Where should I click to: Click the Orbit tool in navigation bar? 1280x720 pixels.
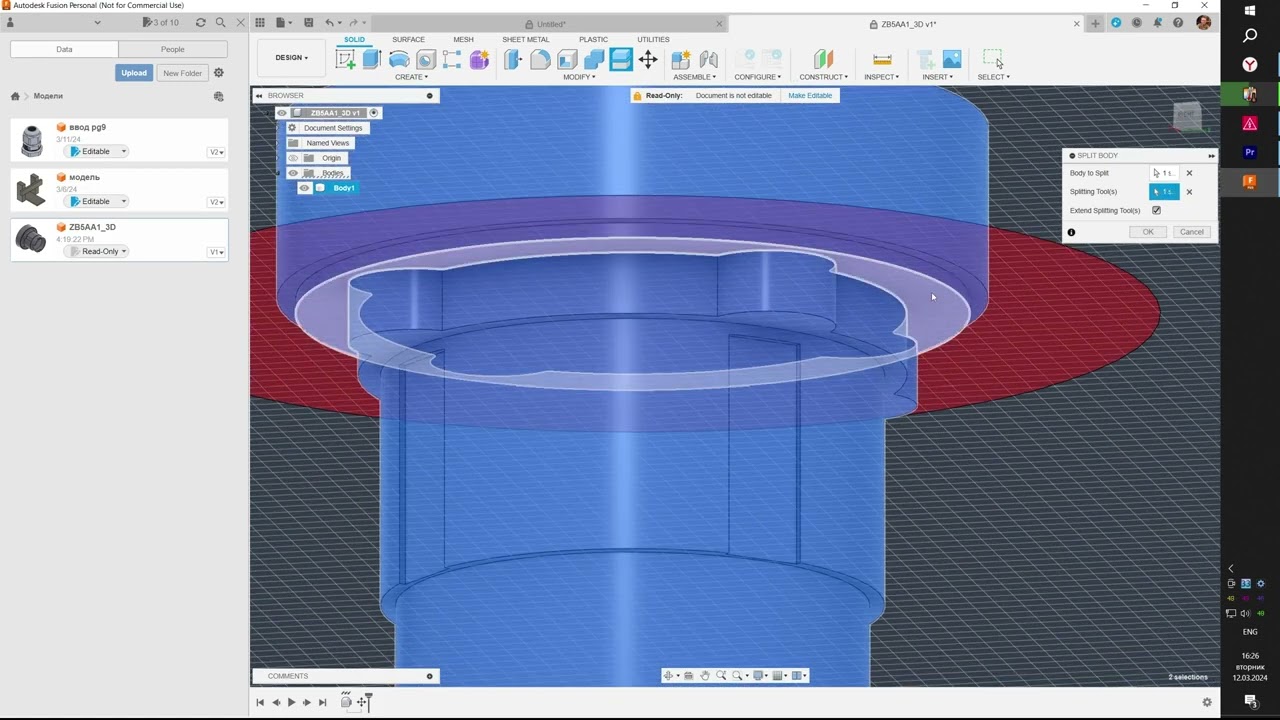(x=669, y=676)
